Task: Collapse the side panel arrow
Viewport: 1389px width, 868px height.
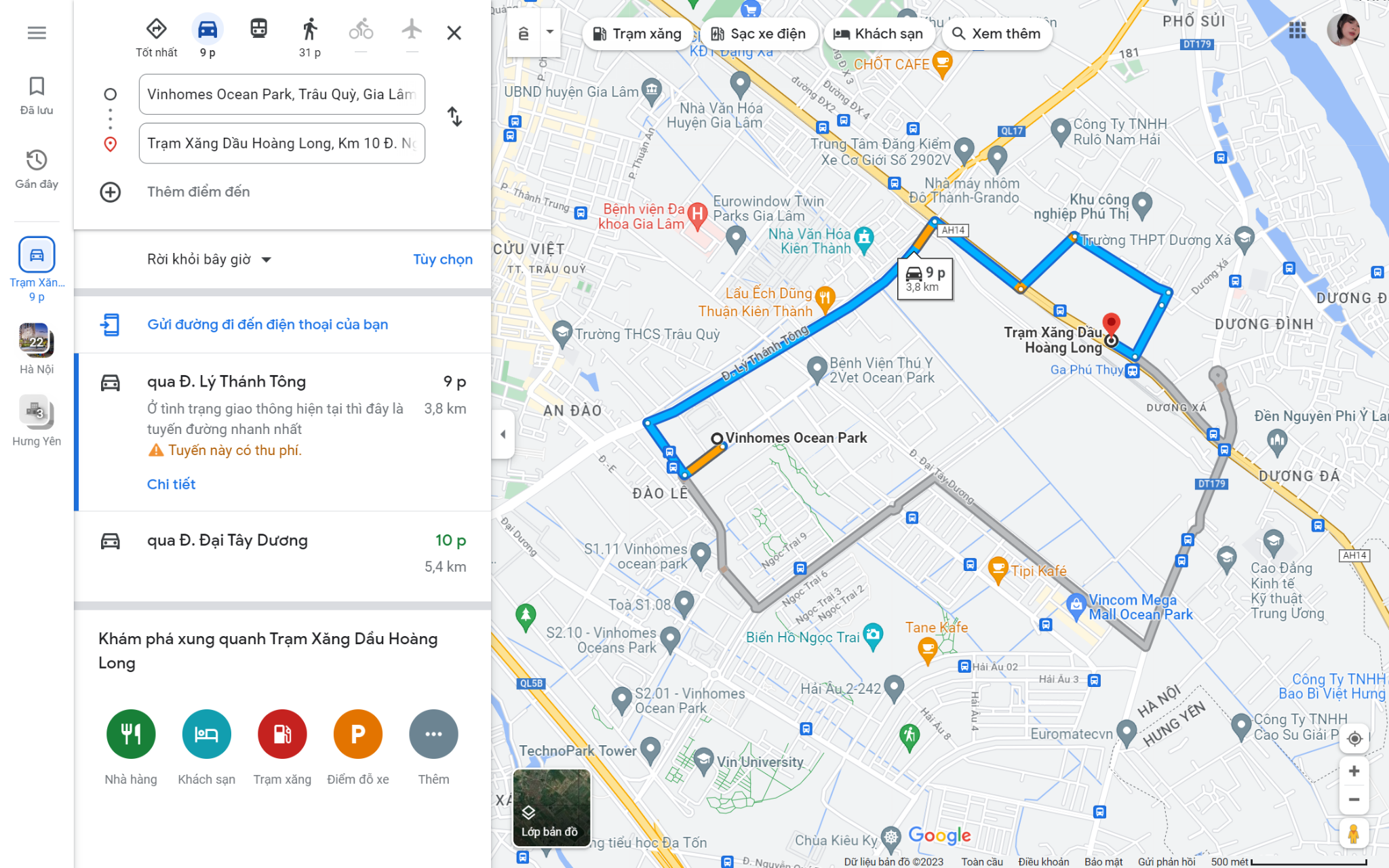Action: tap(503, 434)
